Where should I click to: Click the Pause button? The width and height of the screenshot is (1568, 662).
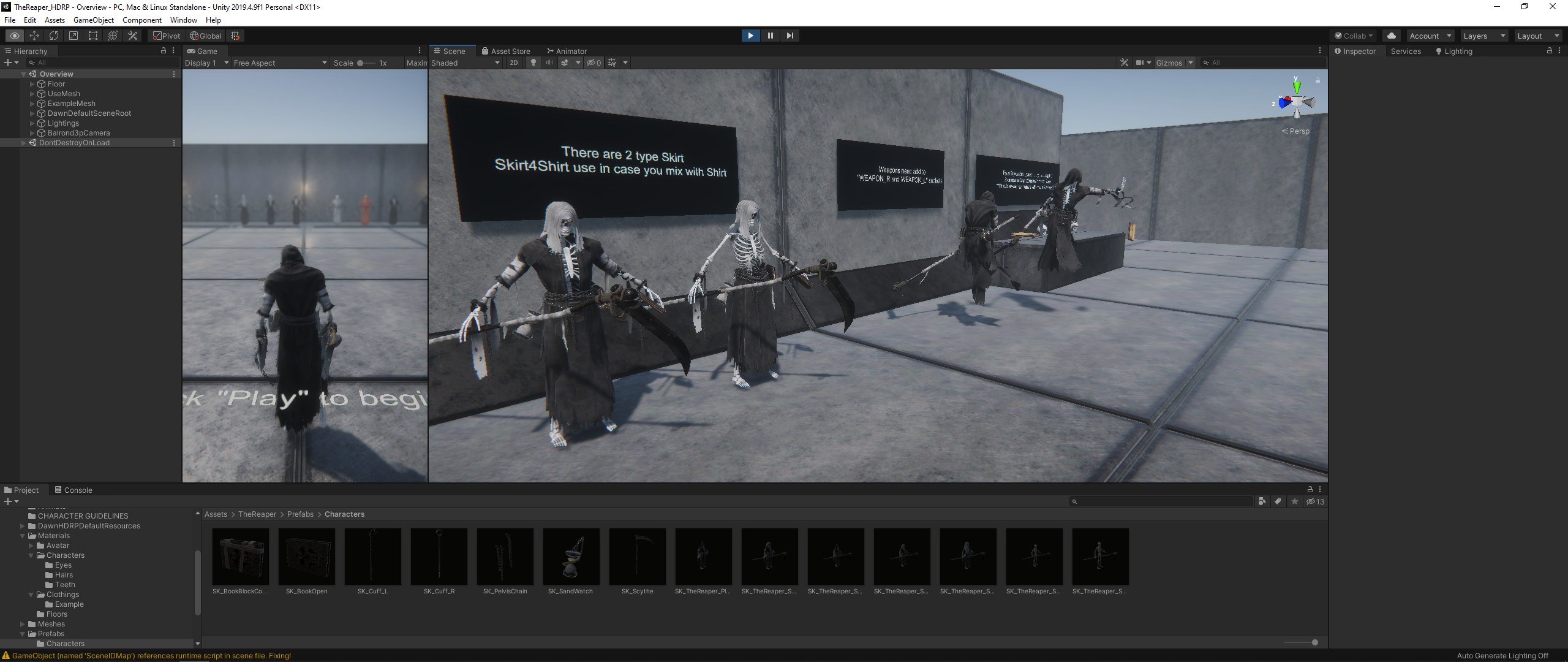pos(770,36)
